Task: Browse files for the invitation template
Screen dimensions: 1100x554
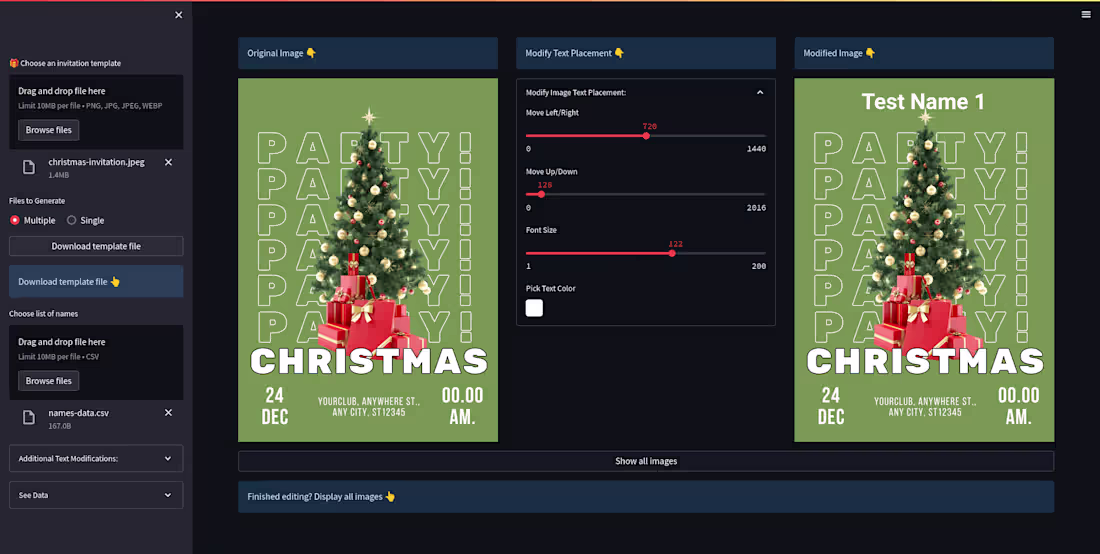Action: coord(48,130)
